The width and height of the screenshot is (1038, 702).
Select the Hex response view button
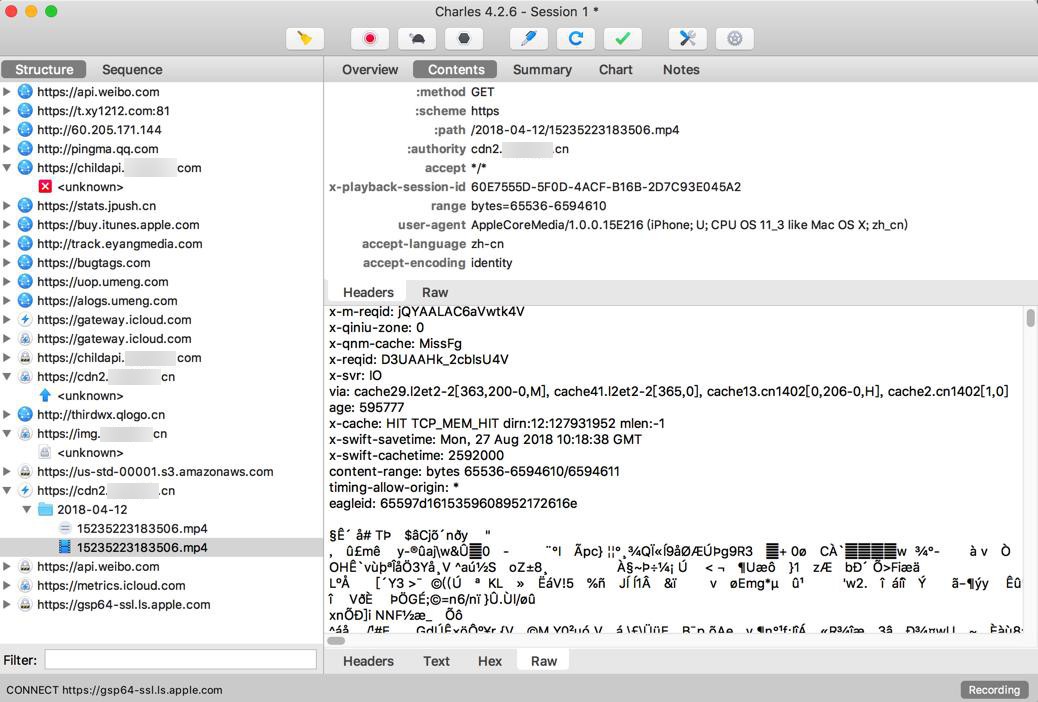pos(490,661)
